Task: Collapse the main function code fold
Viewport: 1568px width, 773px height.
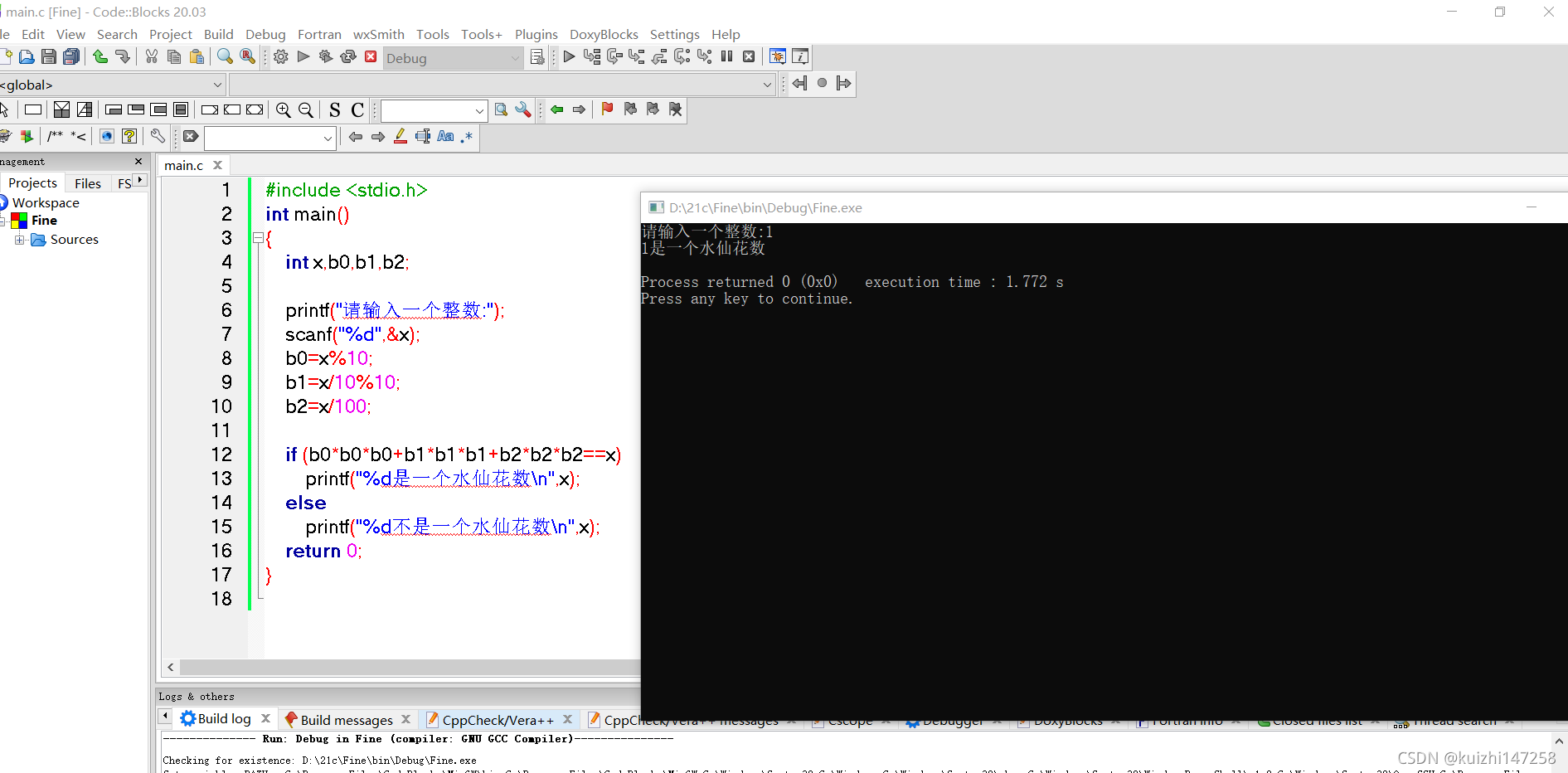Action: tap(258, 238)
